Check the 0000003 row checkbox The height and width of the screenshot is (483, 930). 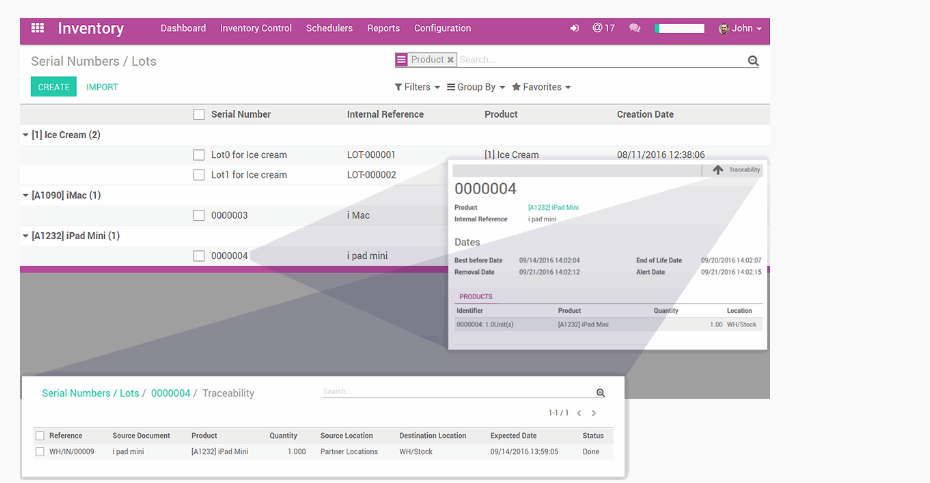pos(199,215)
